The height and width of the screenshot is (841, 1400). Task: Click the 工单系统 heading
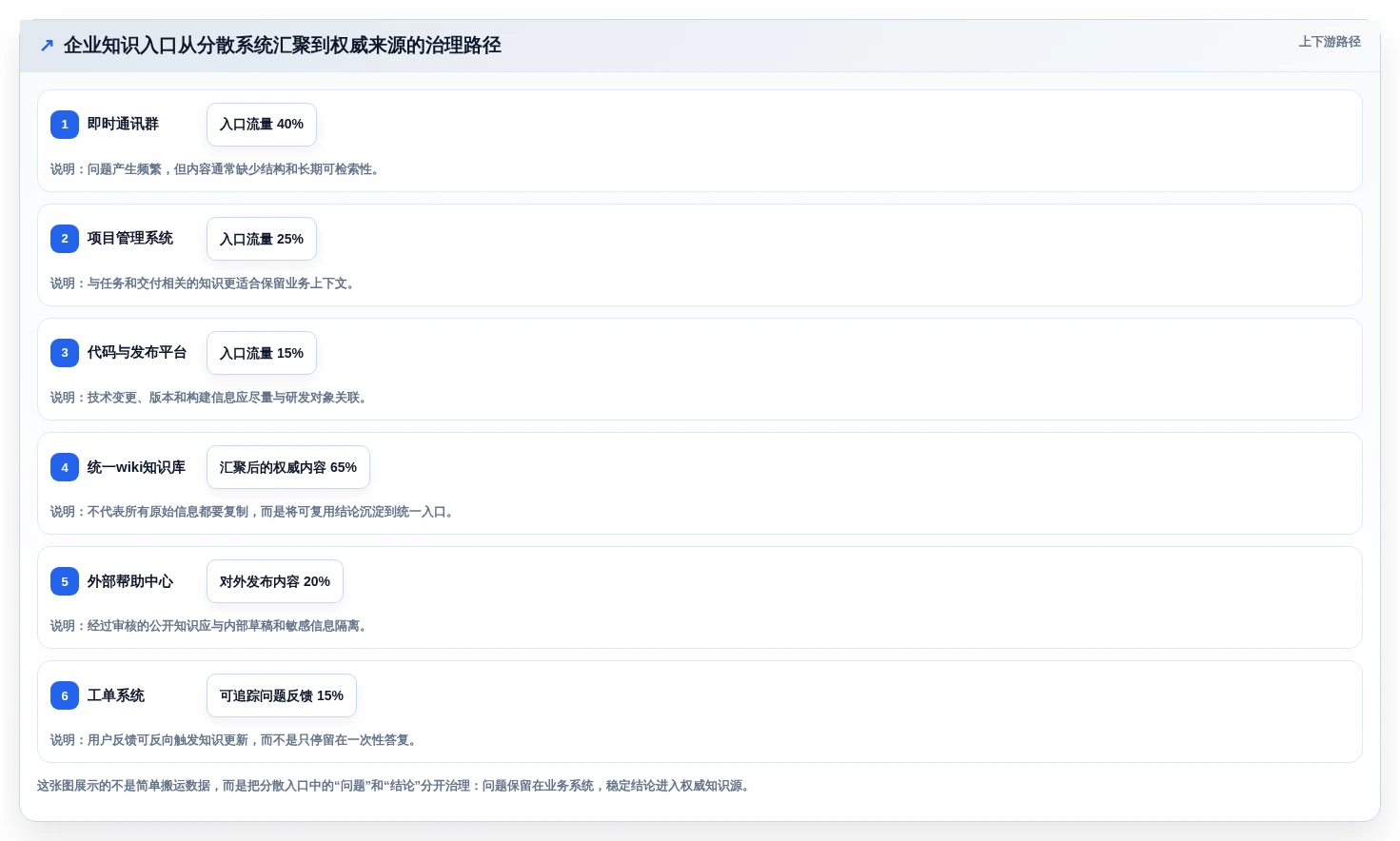116,695
